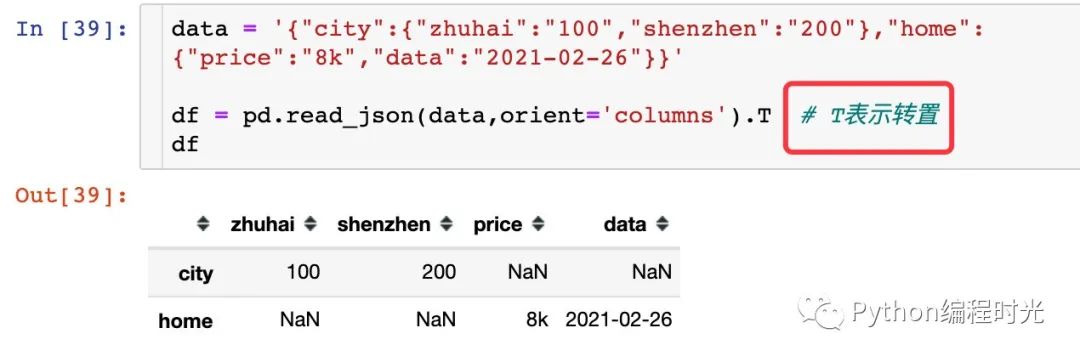
Task: Select the Out[39] output prompt
Action: point(72,195)
